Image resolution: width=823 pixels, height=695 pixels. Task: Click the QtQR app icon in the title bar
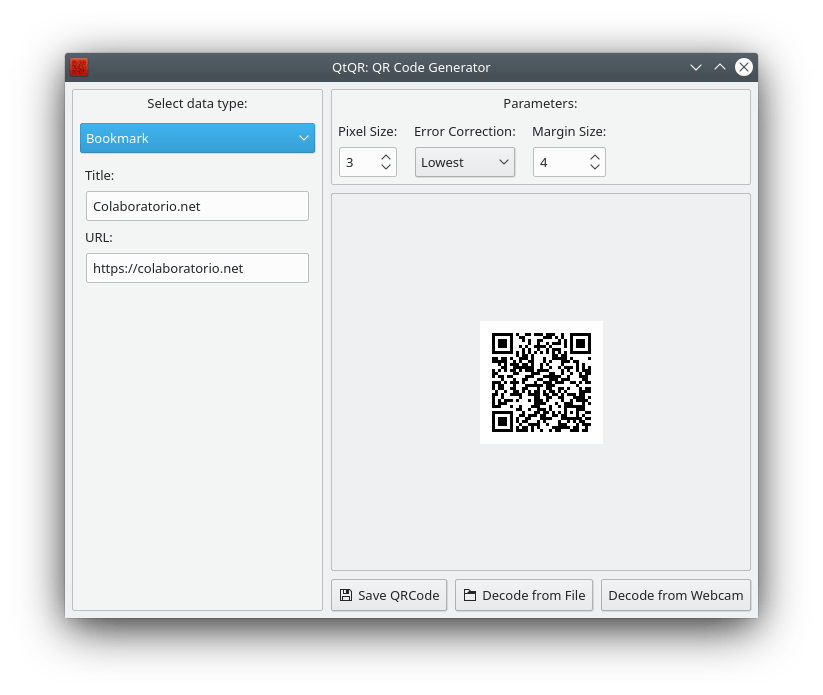point(79,67)
